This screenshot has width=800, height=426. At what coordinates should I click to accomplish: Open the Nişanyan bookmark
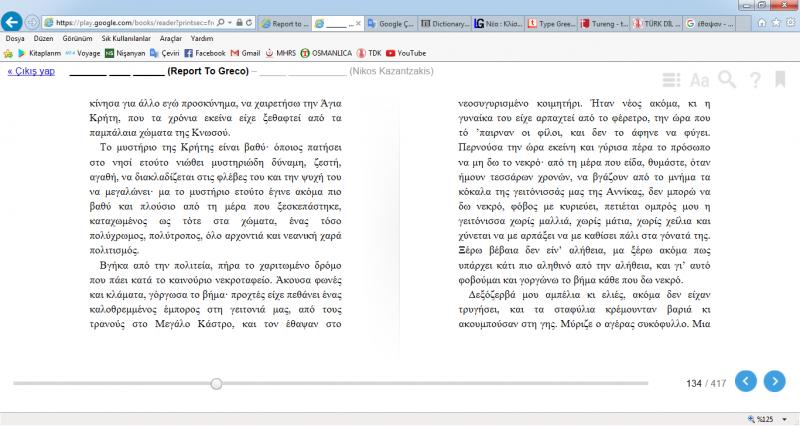coord(125,53)
